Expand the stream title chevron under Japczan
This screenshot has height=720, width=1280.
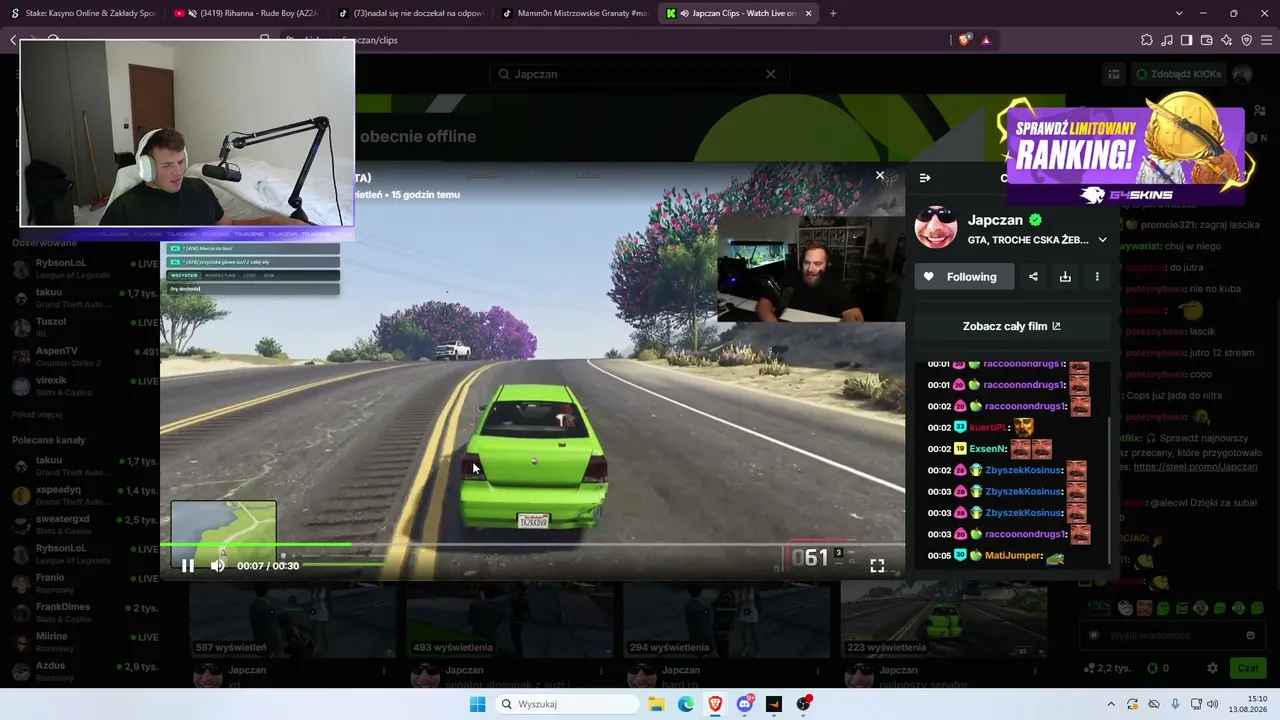[x=1102, y=240]
